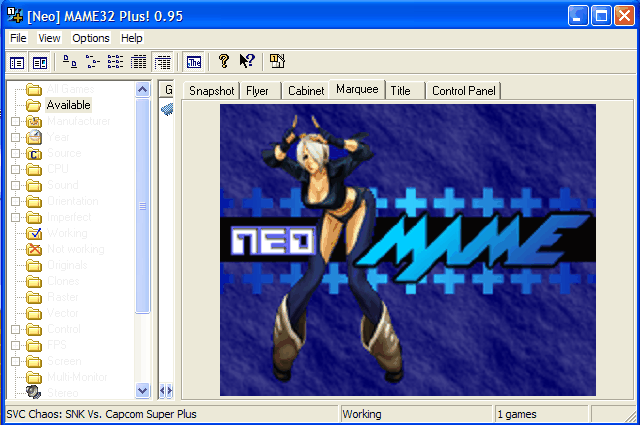The height and width of the screenshot is (425, 640).
Task: Expand the Control tree node
Action: pyautogui.click(x=15, y=329)
